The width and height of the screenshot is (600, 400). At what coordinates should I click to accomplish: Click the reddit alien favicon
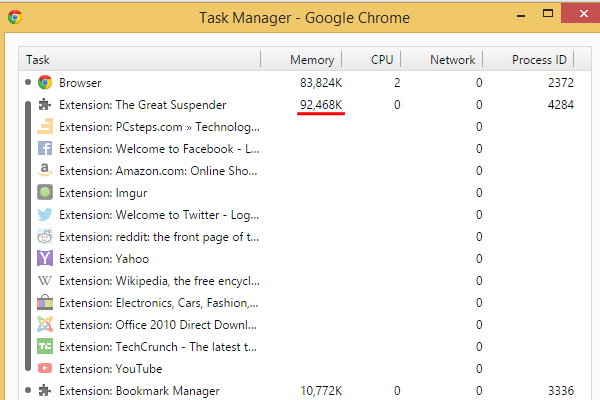tap(45, 237)
